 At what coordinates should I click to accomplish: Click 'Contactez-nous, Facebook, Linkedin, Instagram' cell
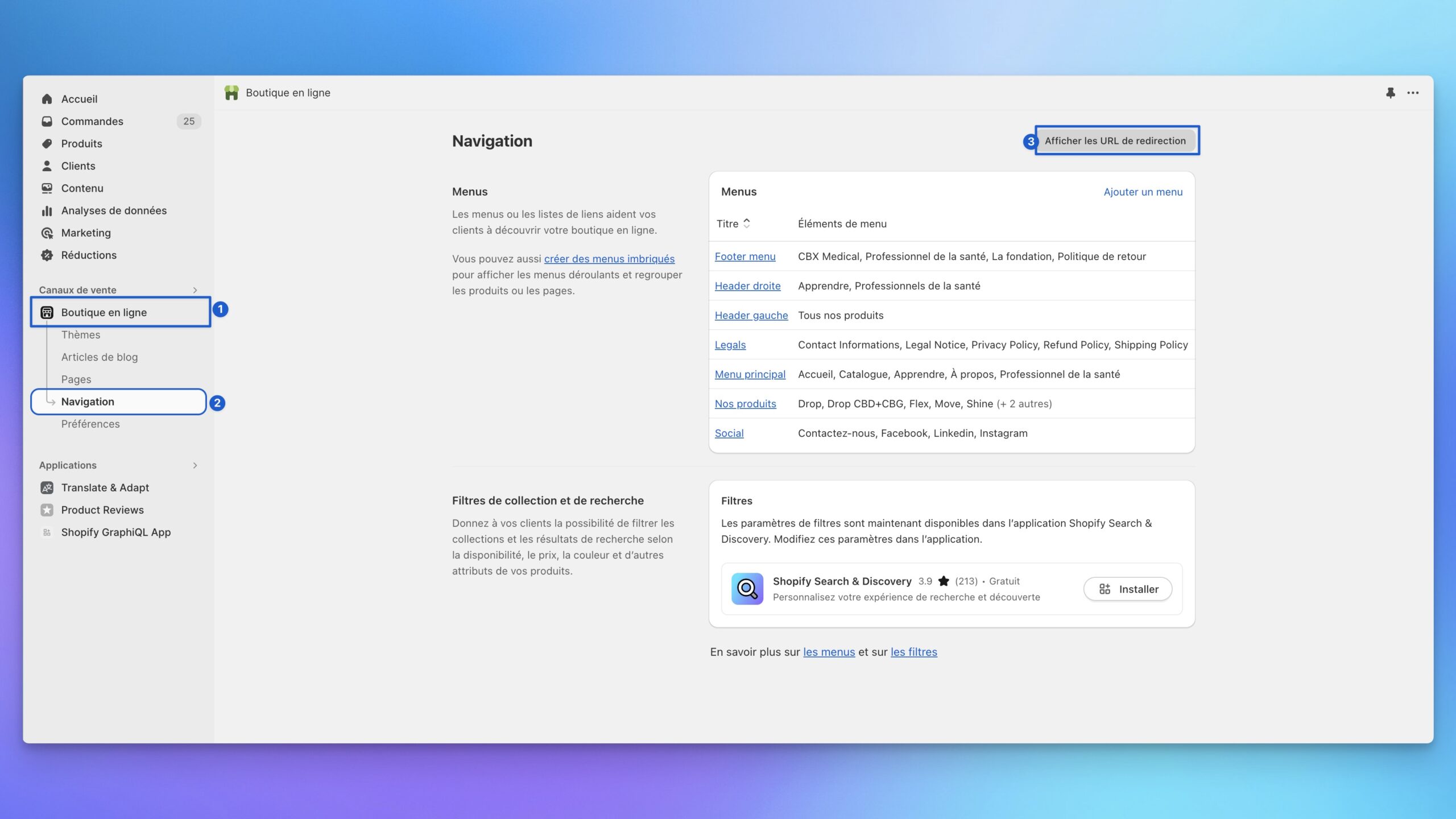(913, 433)
